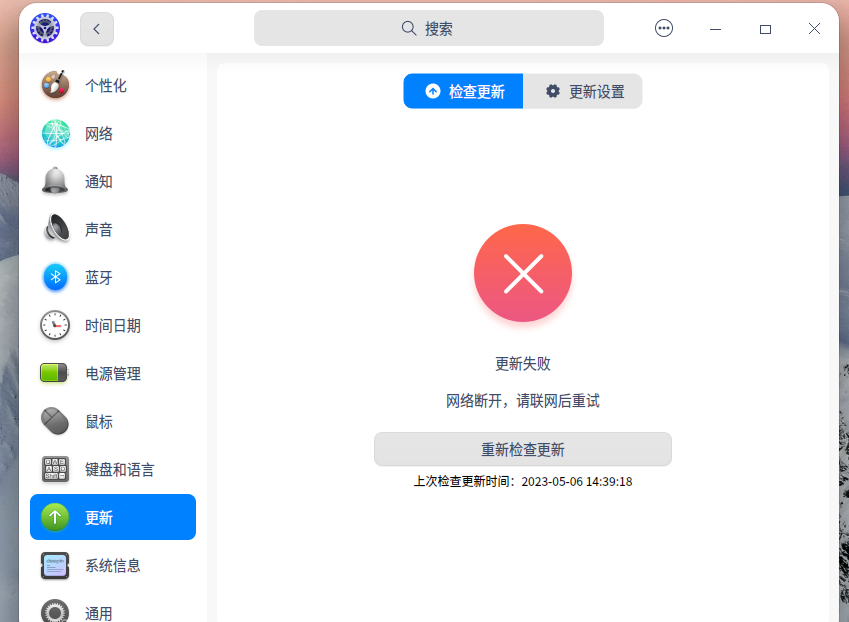Click inside the 搜索 search field
Viewport: 849px width, 622px height.
tap(428, 28)
